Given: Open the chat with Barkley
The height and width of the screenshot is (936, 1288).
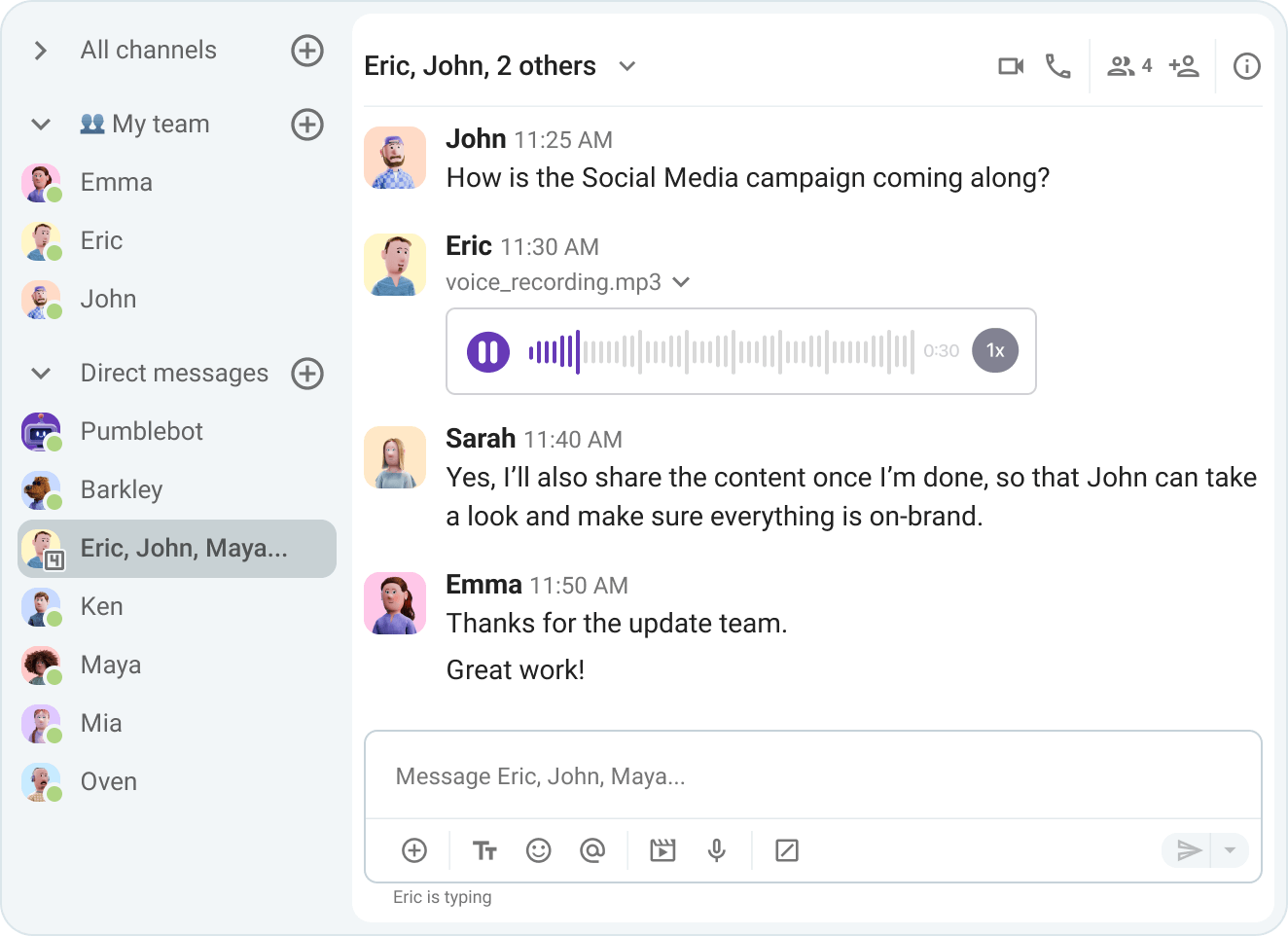Looking at the screenshot, I should coord(122,489).
